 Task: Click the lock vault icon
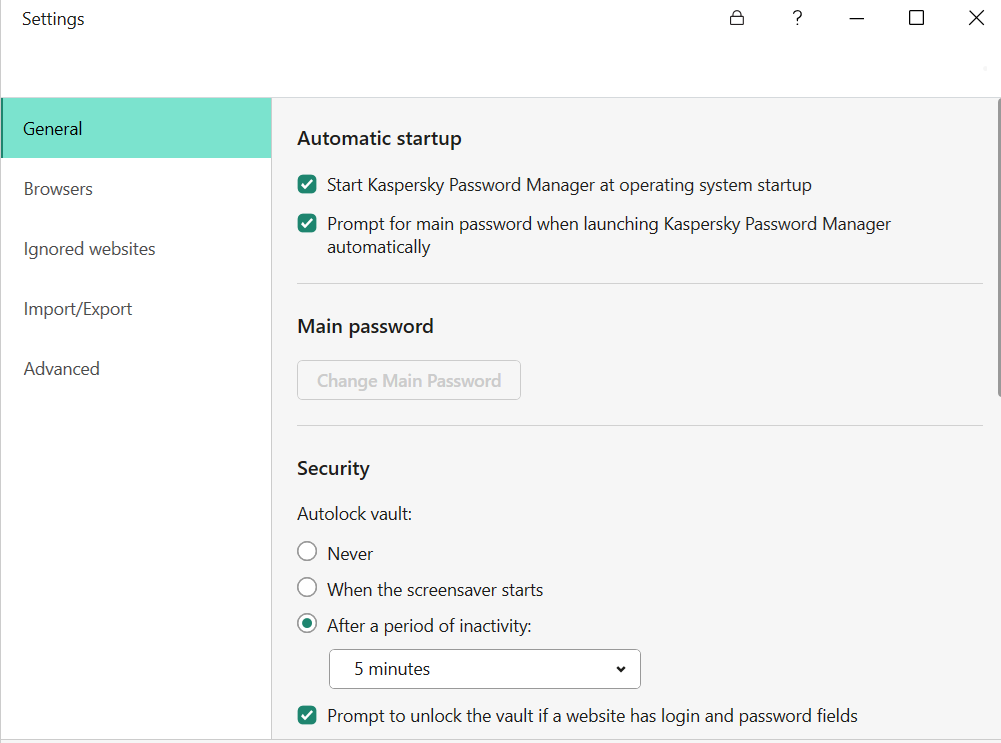737,18
